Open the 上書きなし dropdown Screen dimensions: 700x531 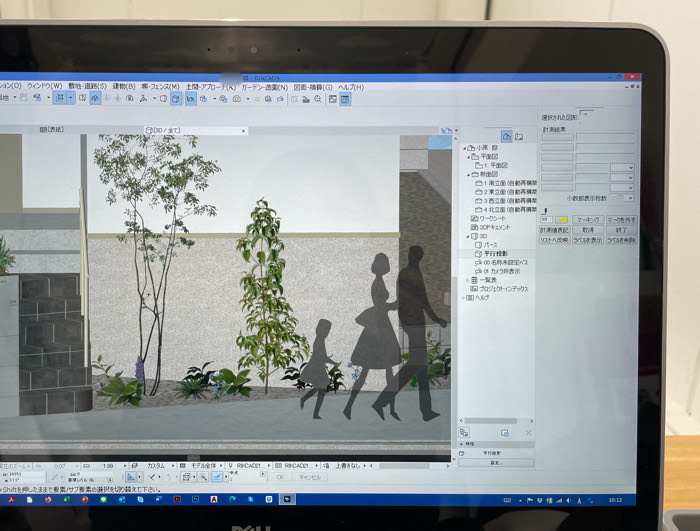tap(348, 466)
